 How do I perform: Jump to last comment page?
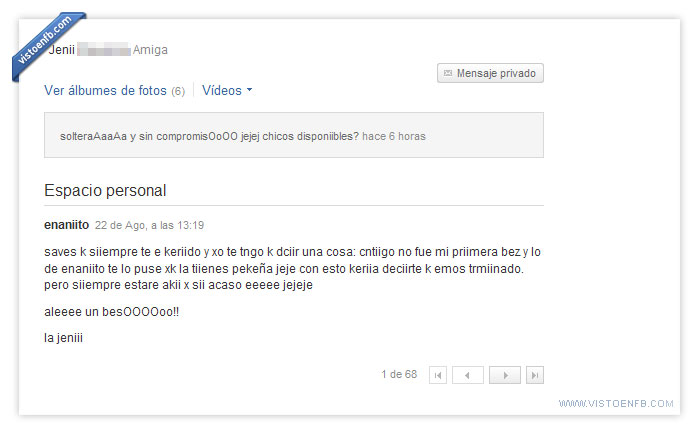pyautogui.click(x=535, y=375)
